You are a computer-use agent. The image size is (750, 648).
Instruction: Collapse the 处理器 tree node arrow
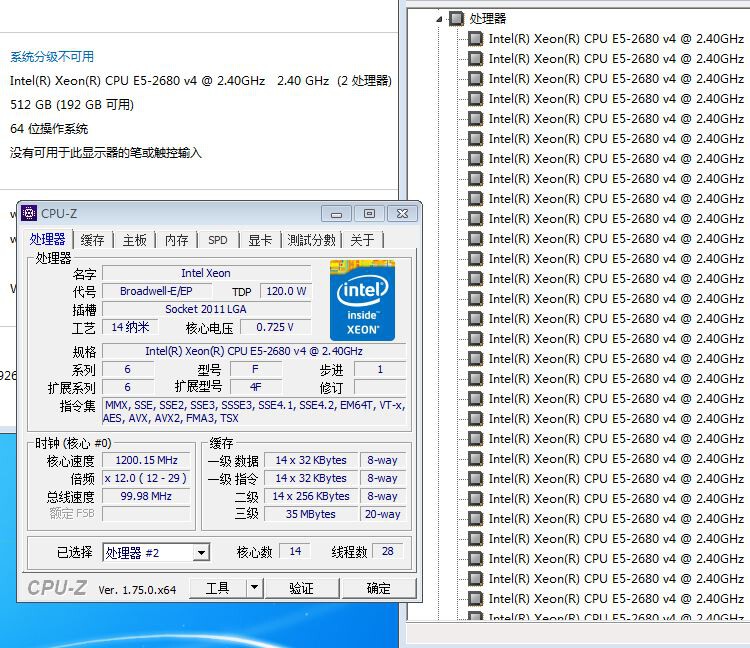click(439, 19)
